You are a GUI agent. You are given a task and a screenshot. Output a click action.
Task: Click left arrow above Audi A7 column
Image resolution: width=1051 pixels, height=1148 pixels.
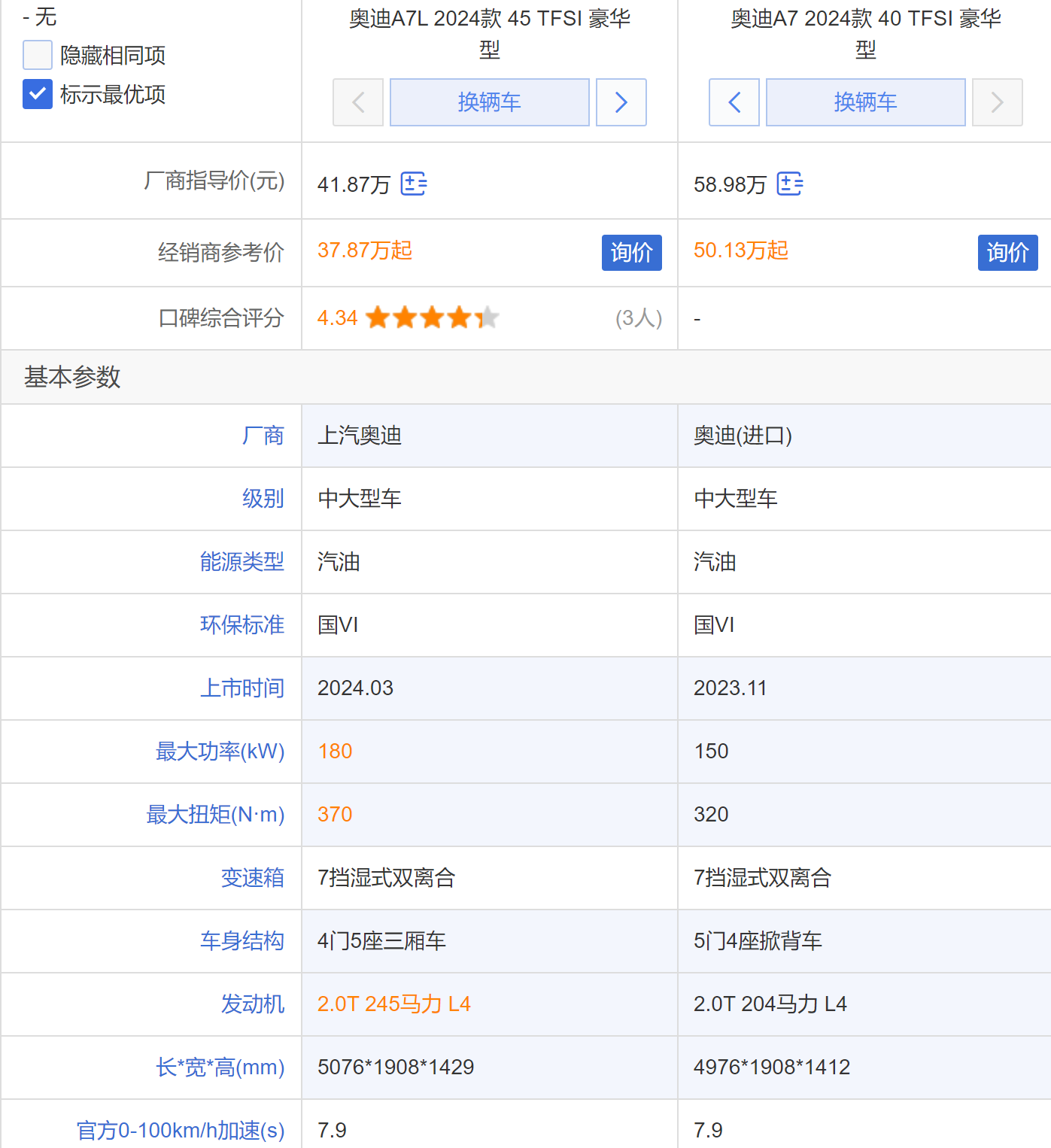pos(734,102)
